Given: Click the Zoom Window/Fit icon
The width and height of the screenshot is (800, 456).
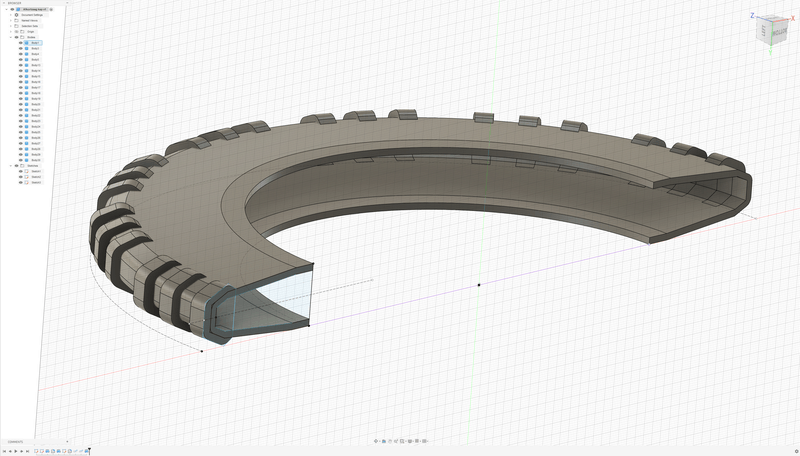Looking at the screenshot, I should click(402, 441).
